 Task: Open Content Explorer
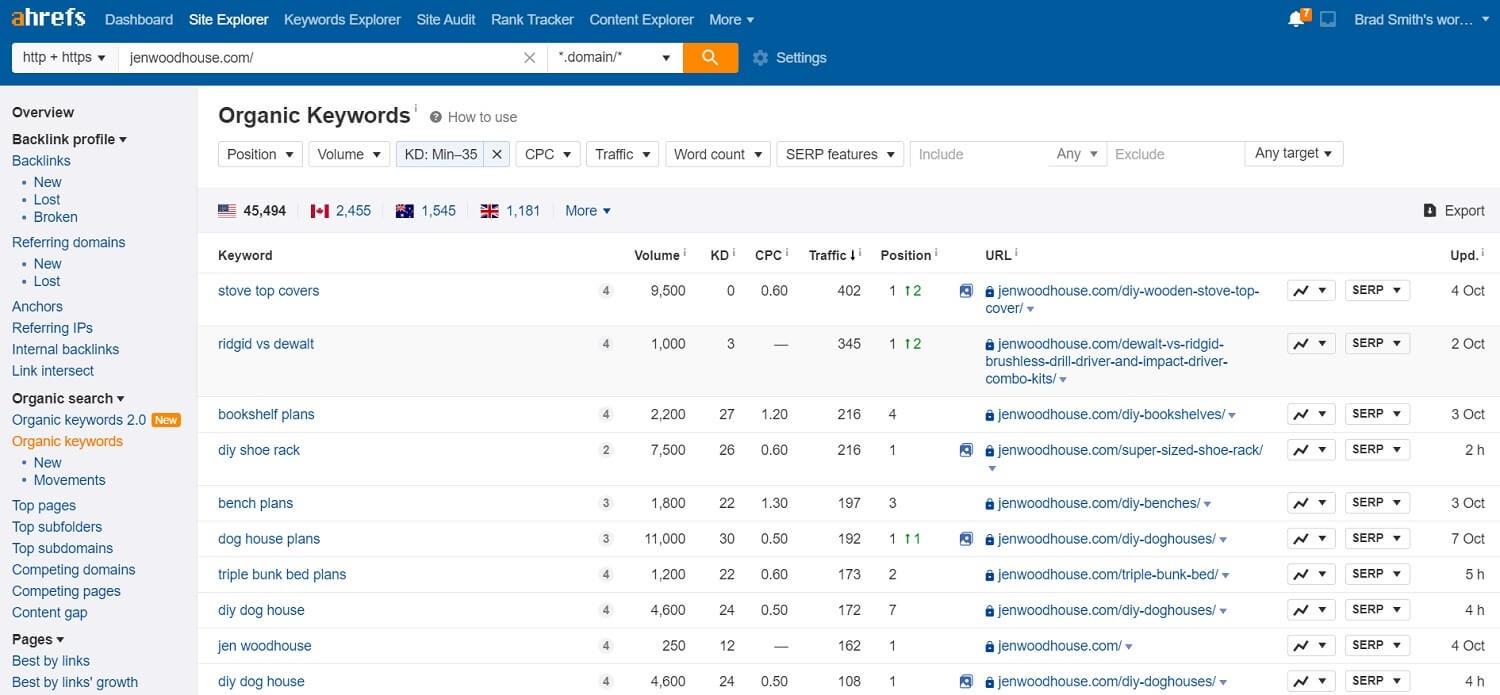[642, 19]
